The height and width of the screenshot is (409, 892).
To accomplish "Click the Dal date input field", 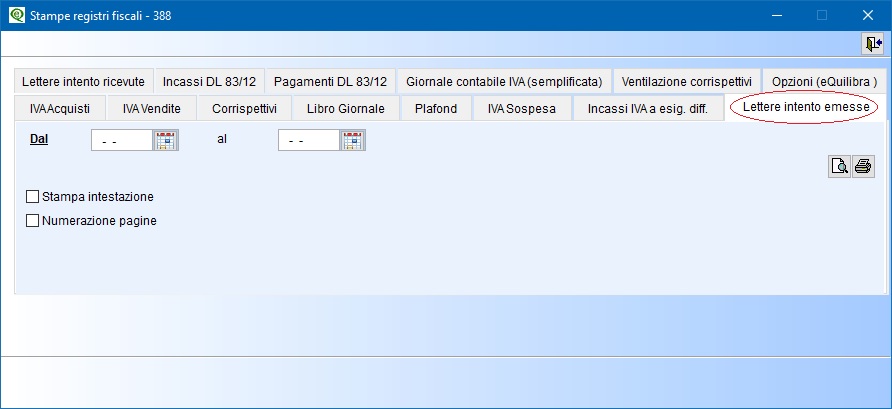I will 121,140.
